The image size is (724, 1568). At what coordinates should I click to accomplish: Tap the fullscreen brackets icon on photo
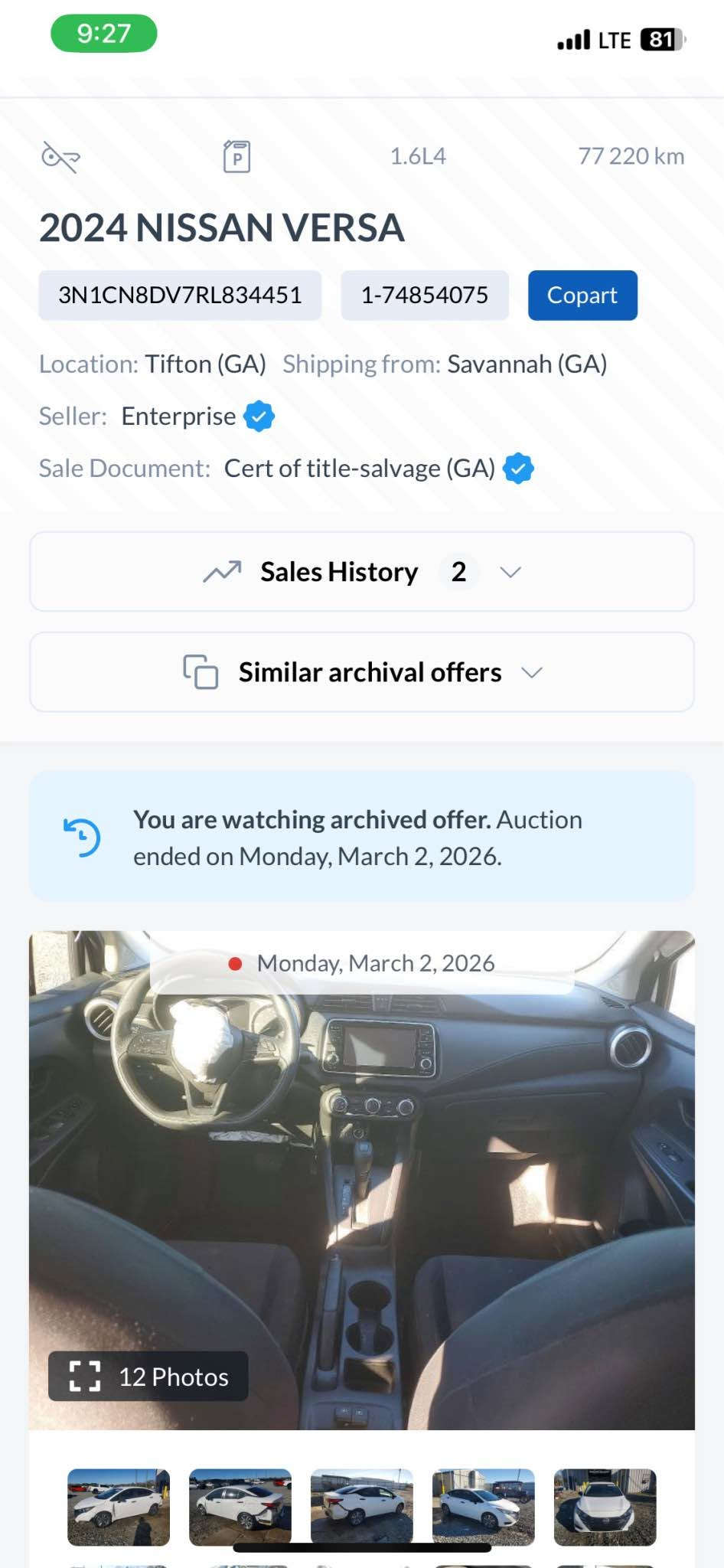(x=85, y=1376)
